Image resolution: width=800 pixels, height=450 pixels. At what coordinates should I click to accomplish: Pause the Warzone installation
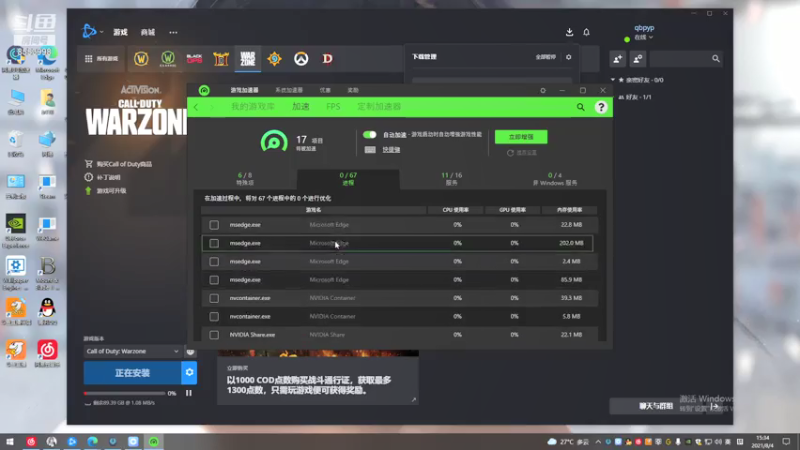click(189, 393)
